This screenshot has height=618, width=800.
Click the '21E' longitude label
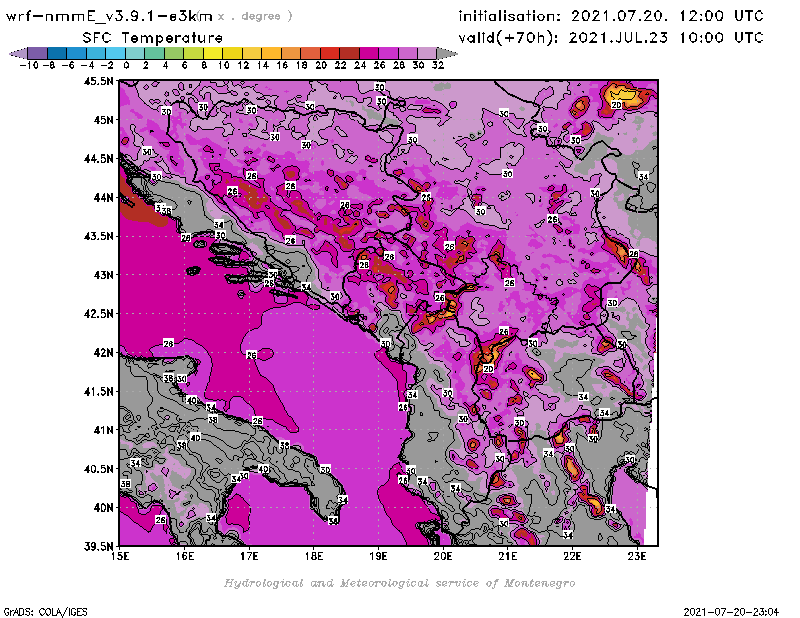point(508,556)
